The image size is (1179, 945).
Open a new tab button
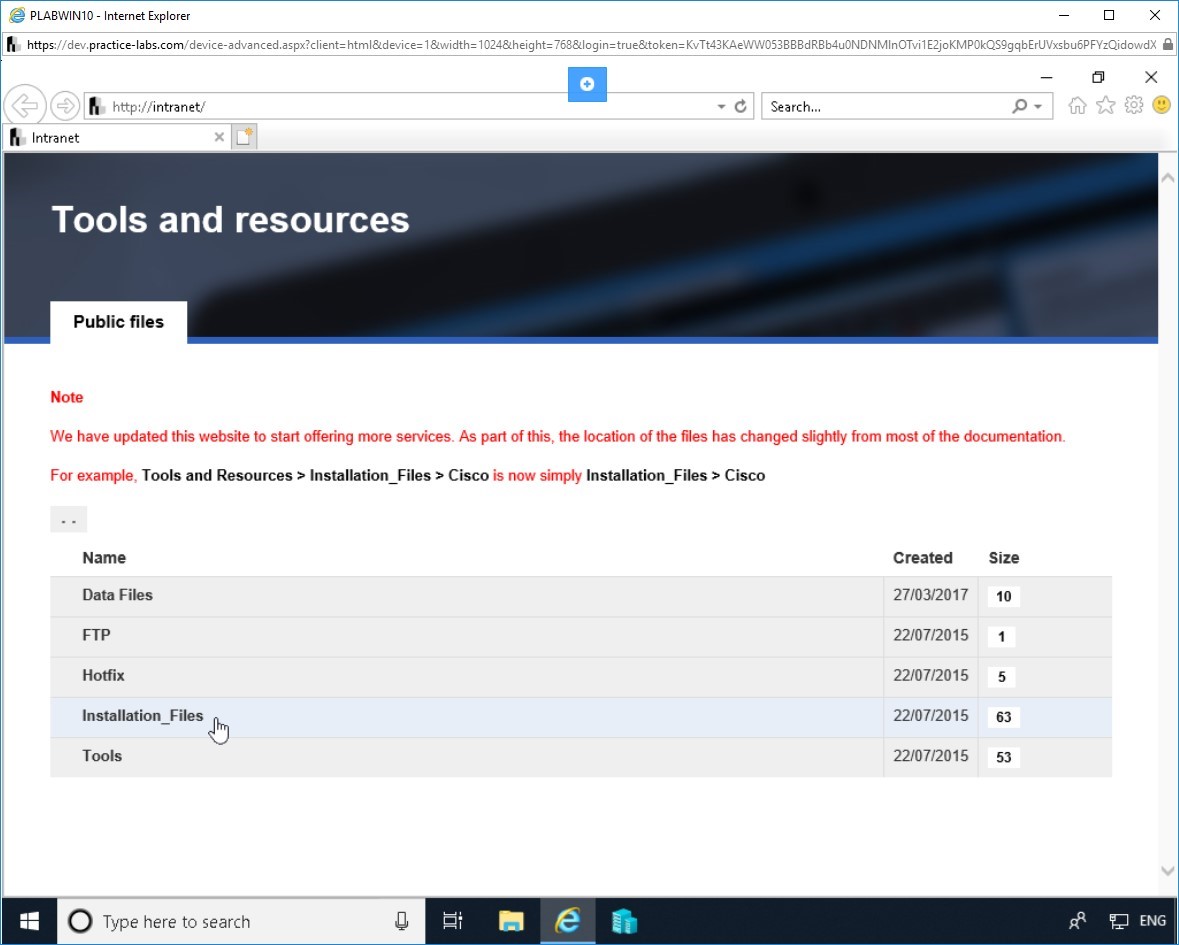tap(244, 137)
